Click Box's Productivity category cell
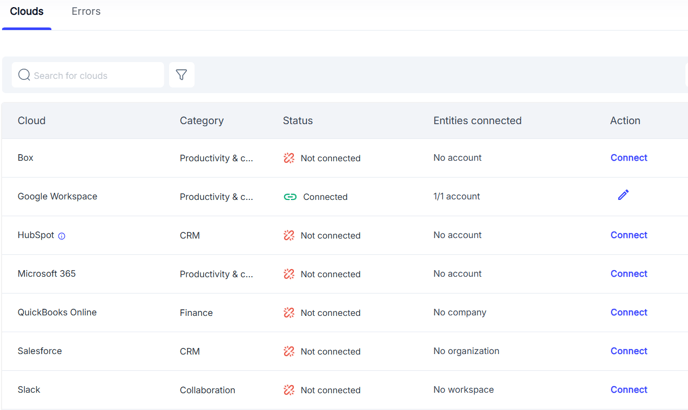The height and width of the screenshot is (410, 688). click(x=216, y=158)
